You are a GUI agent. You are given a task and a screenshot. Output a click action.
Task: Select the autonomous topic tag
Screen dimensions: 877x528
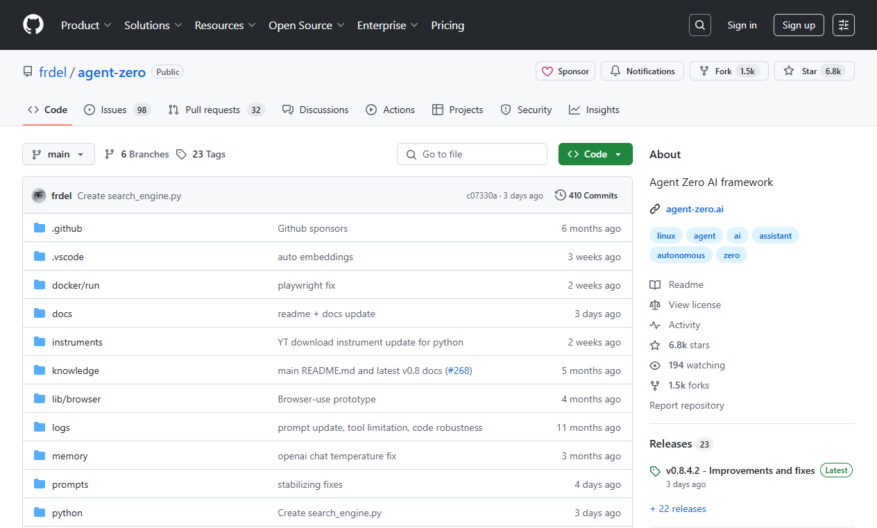point(681,255)
